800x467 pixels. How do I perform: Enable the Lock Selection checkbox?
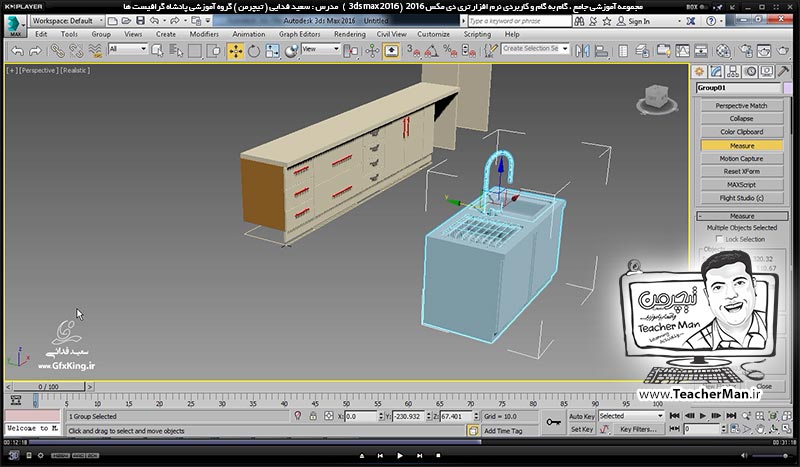point(719,239)
